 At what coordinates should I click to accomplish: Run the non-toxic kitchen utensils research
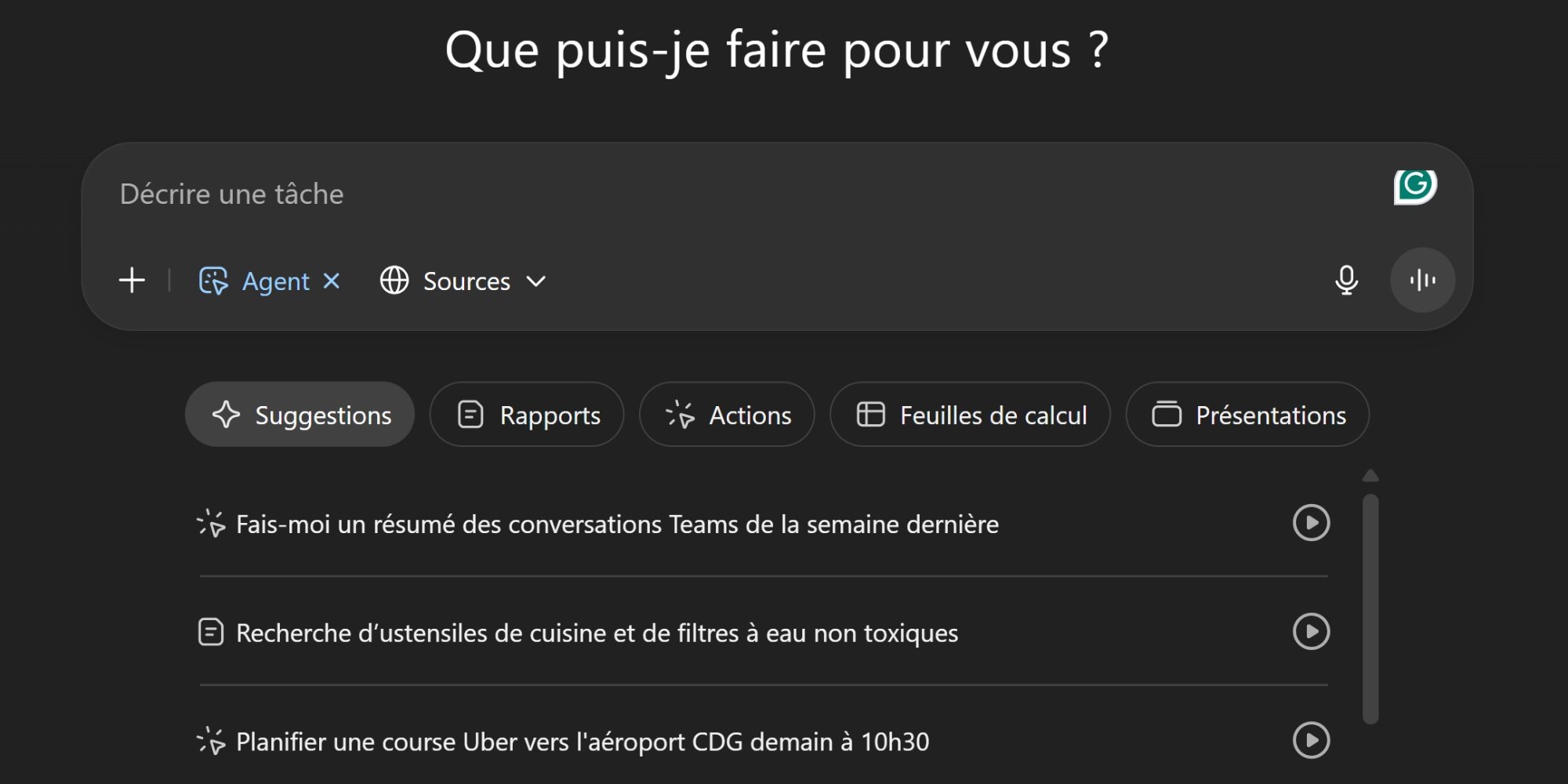point(1311,632)
